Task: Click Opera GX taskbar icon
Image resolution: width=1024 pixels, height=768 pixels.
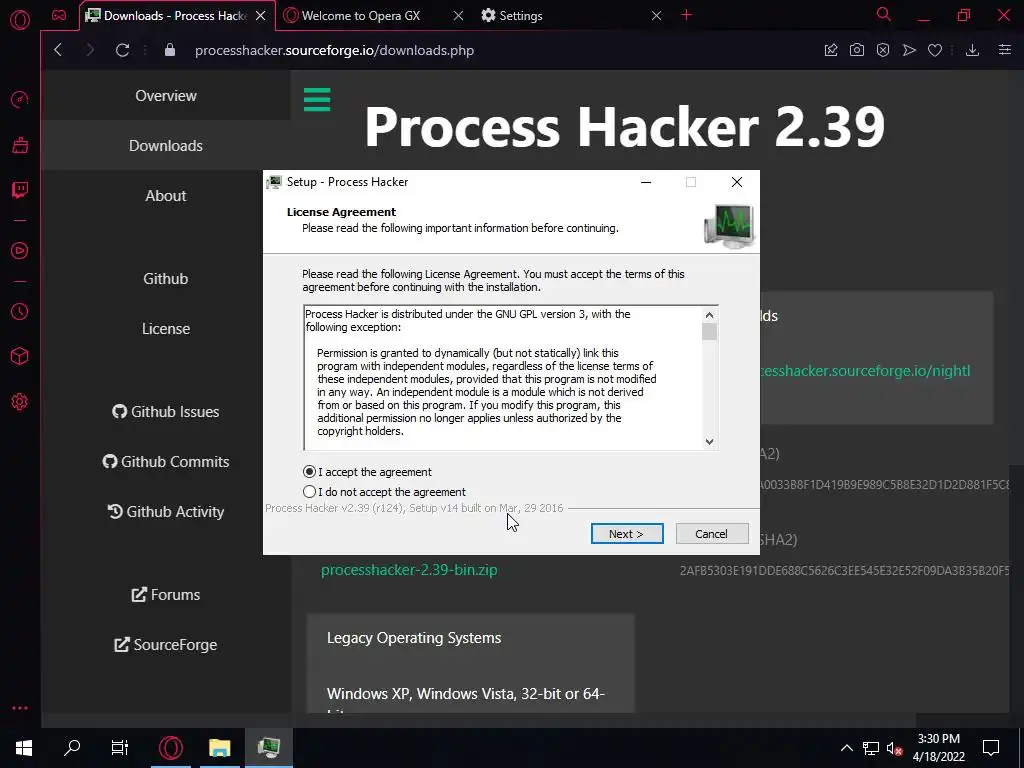Action: (x=171, y=748)
